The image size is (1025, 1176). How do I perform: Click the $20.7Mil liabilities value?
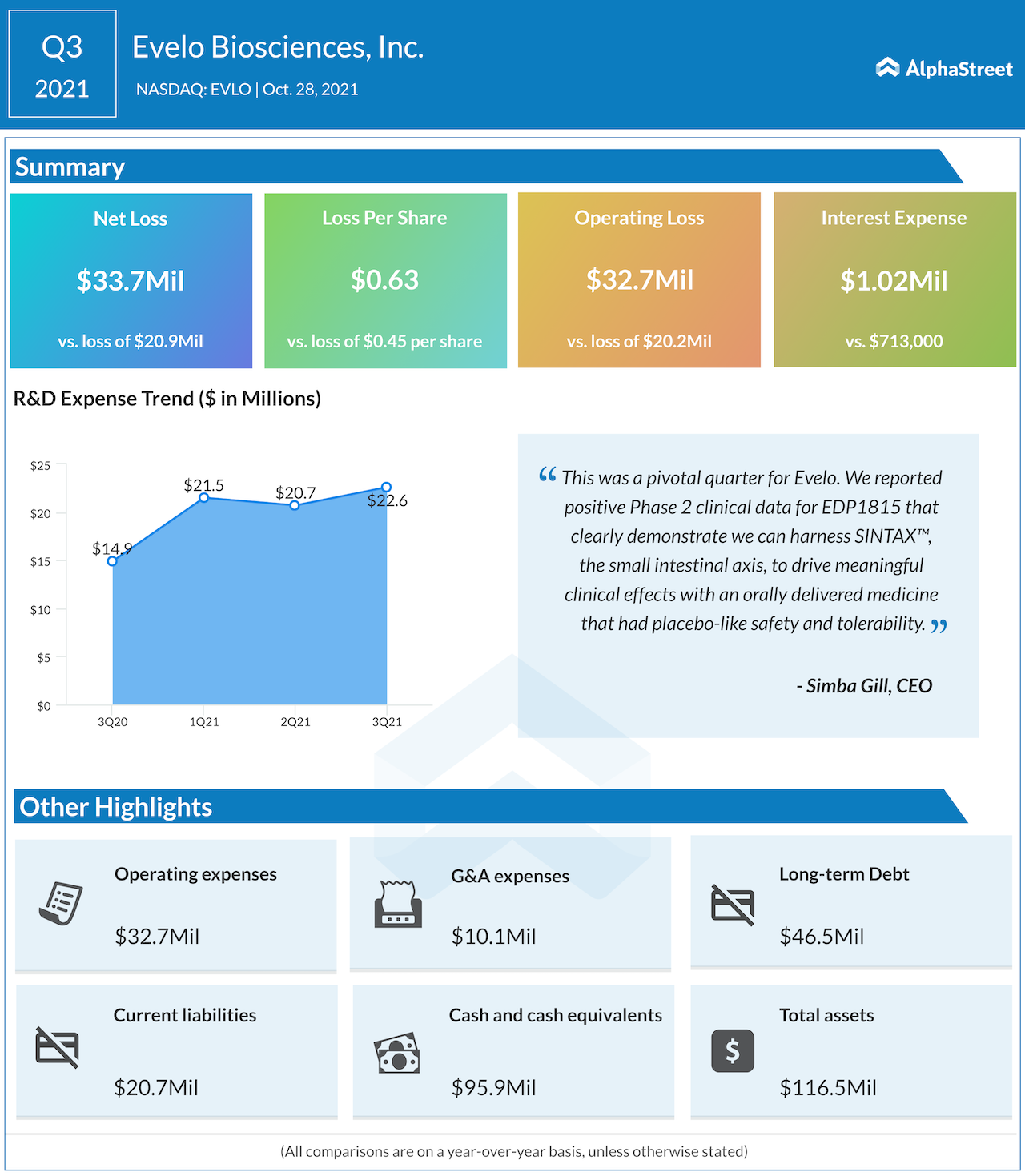(x=156, y=1087)
